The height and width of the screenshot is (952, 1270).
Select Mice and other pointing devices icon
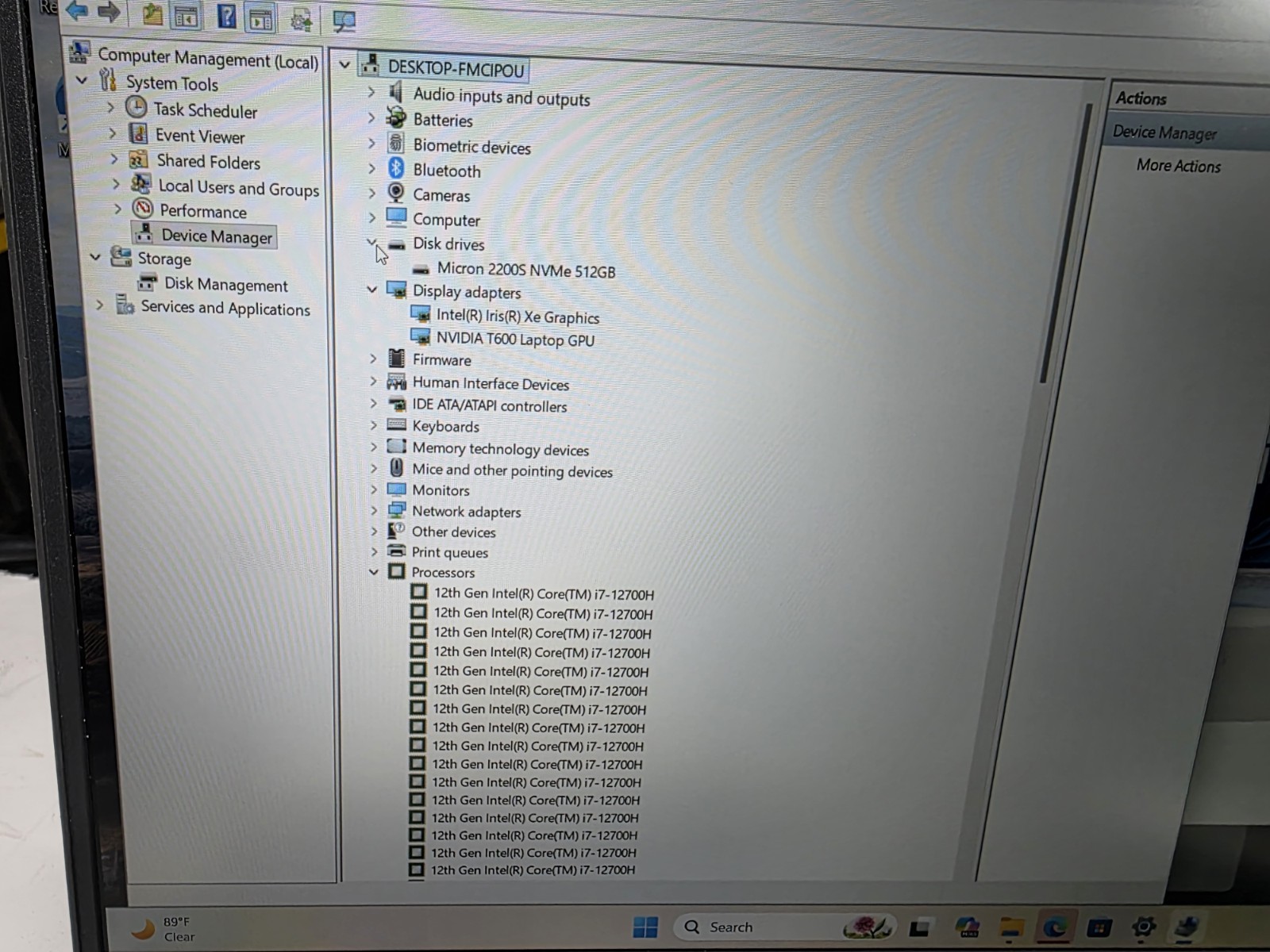tap(396, 468)
